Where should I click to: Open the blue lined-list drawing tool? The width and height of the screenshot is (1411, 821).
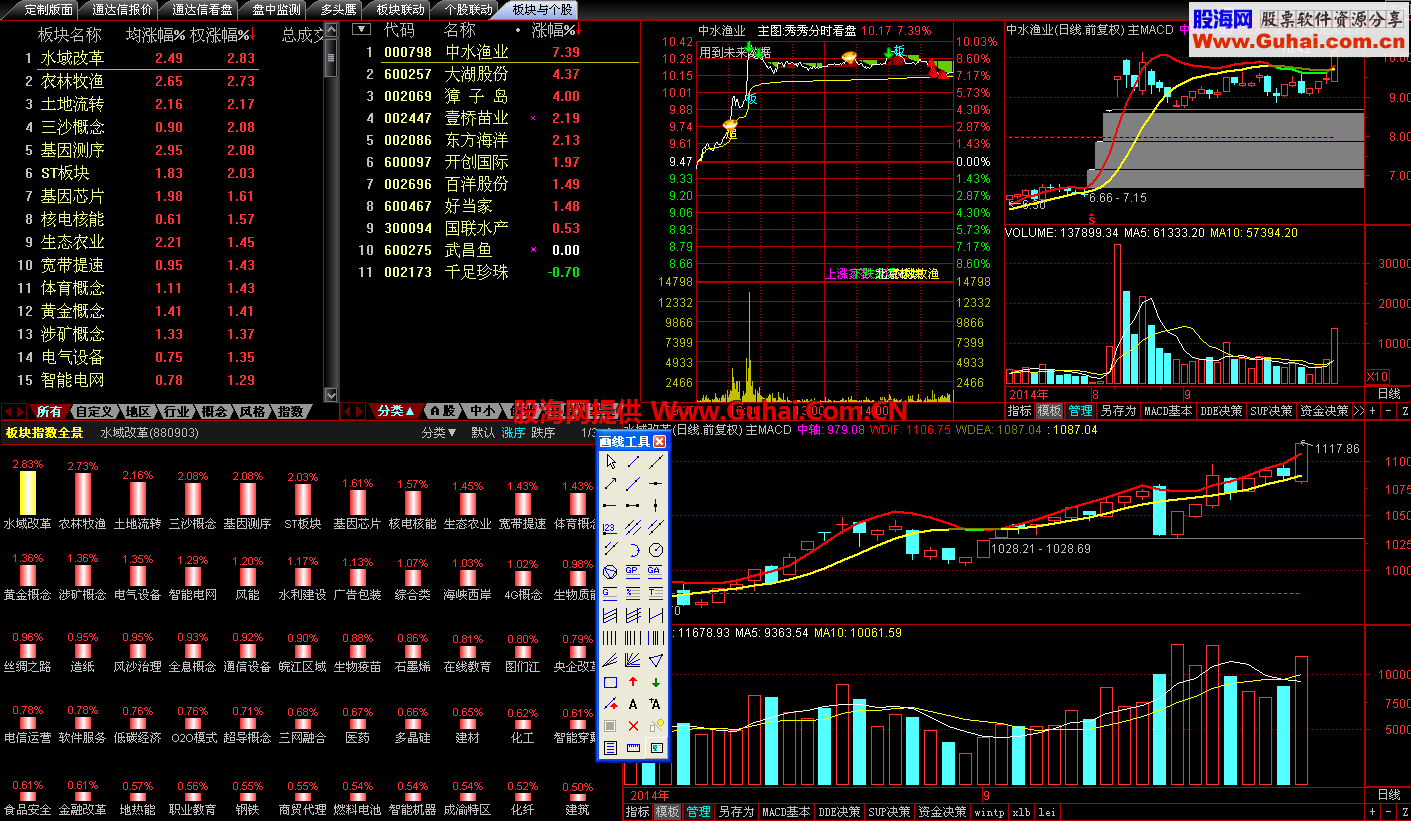click(610, 747)
